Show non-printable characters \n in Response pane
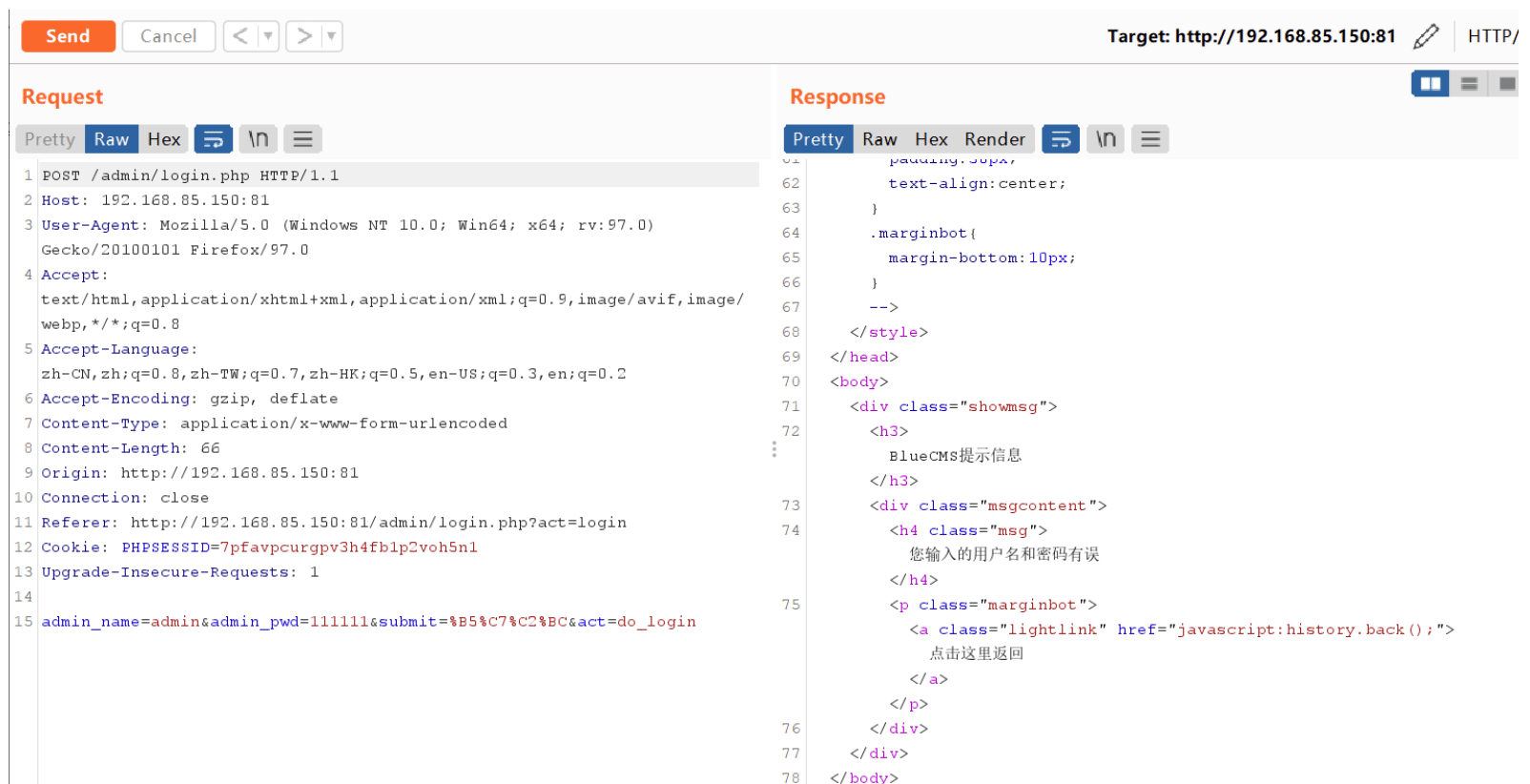 (x=1106, y=139)
